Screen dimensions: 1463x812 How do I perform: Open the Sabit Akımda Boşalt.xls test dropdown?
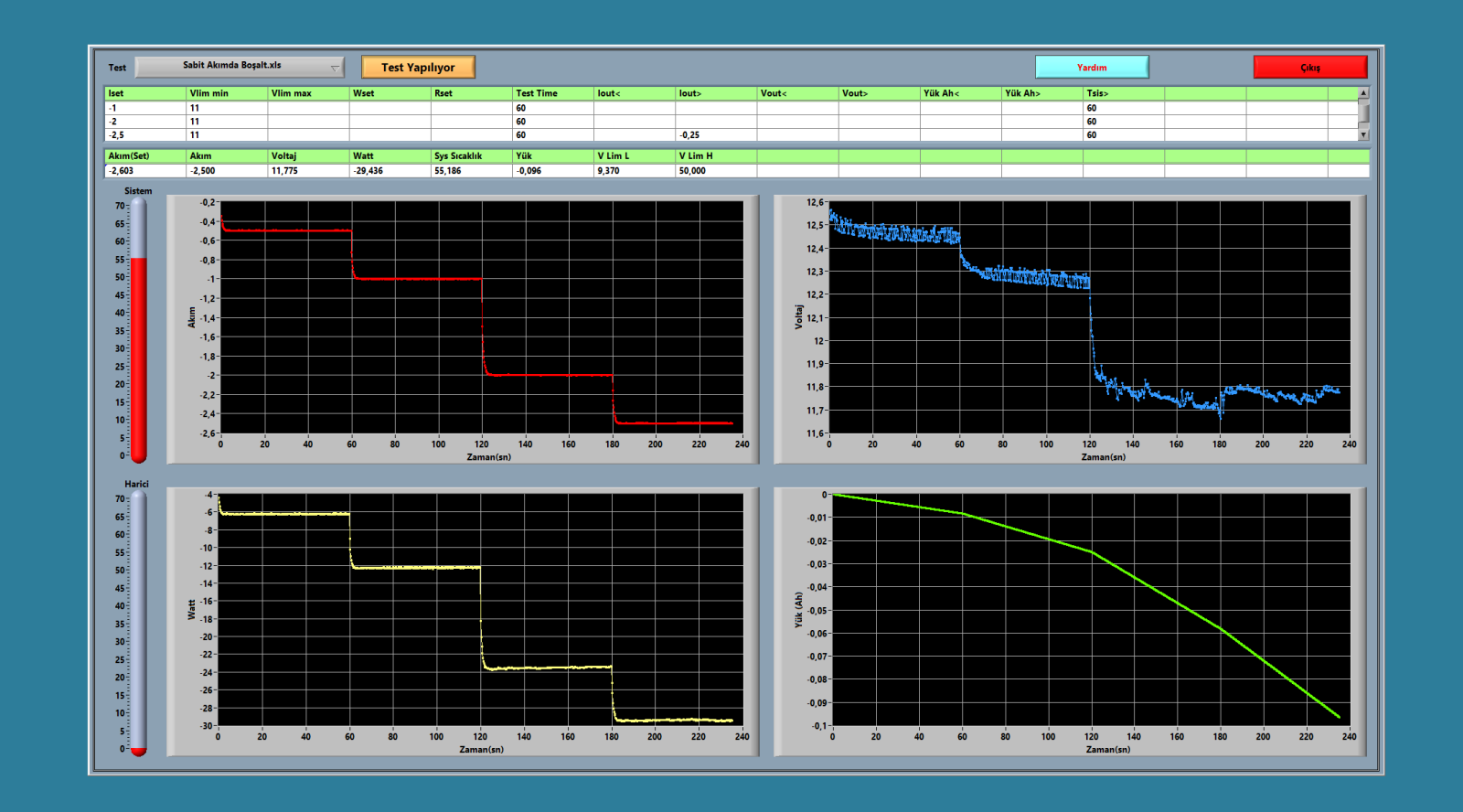point(240,67)
